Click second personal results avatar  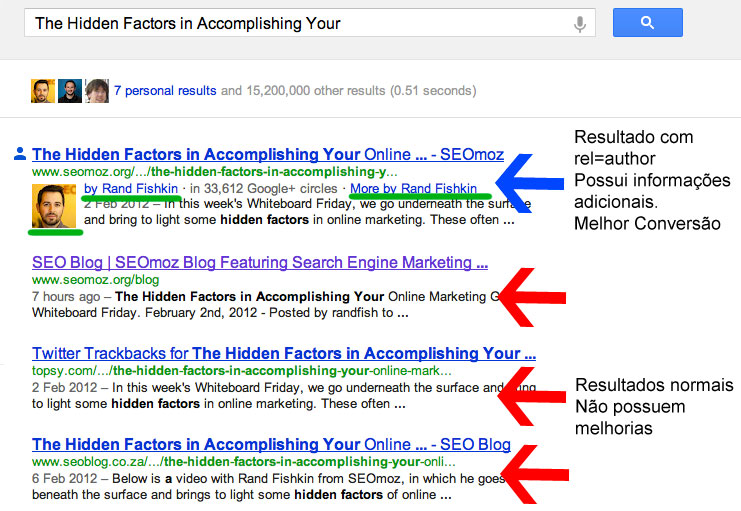69,91
